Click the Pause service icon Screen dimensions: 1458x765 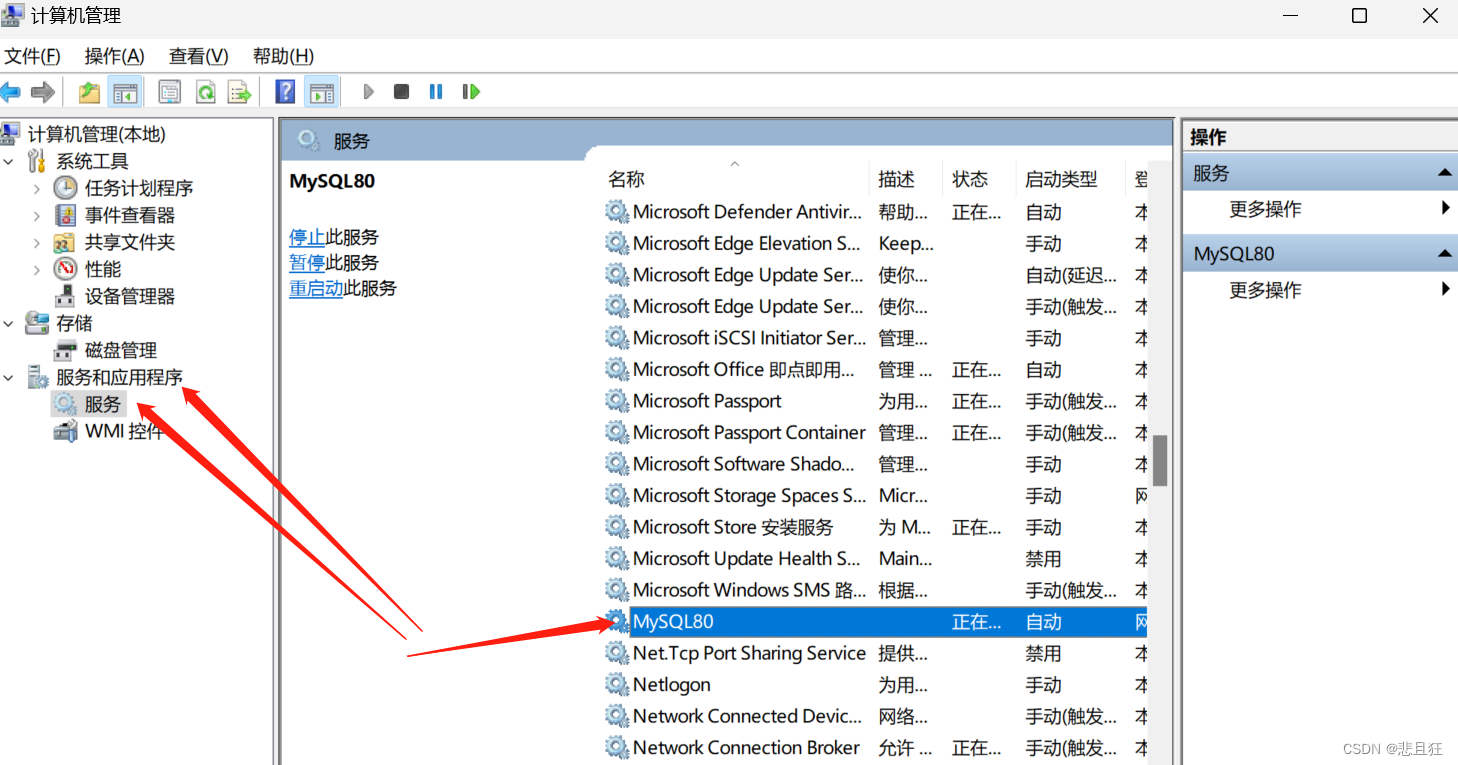click(x=436, y=92)
